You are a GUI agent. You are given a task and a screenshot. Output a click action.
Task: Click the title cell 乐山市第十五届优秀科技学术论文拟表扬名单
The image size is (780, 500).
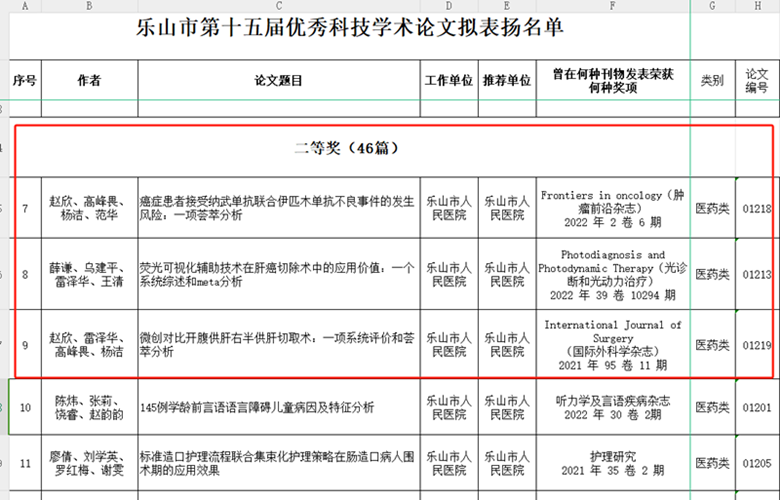(350, 27)
